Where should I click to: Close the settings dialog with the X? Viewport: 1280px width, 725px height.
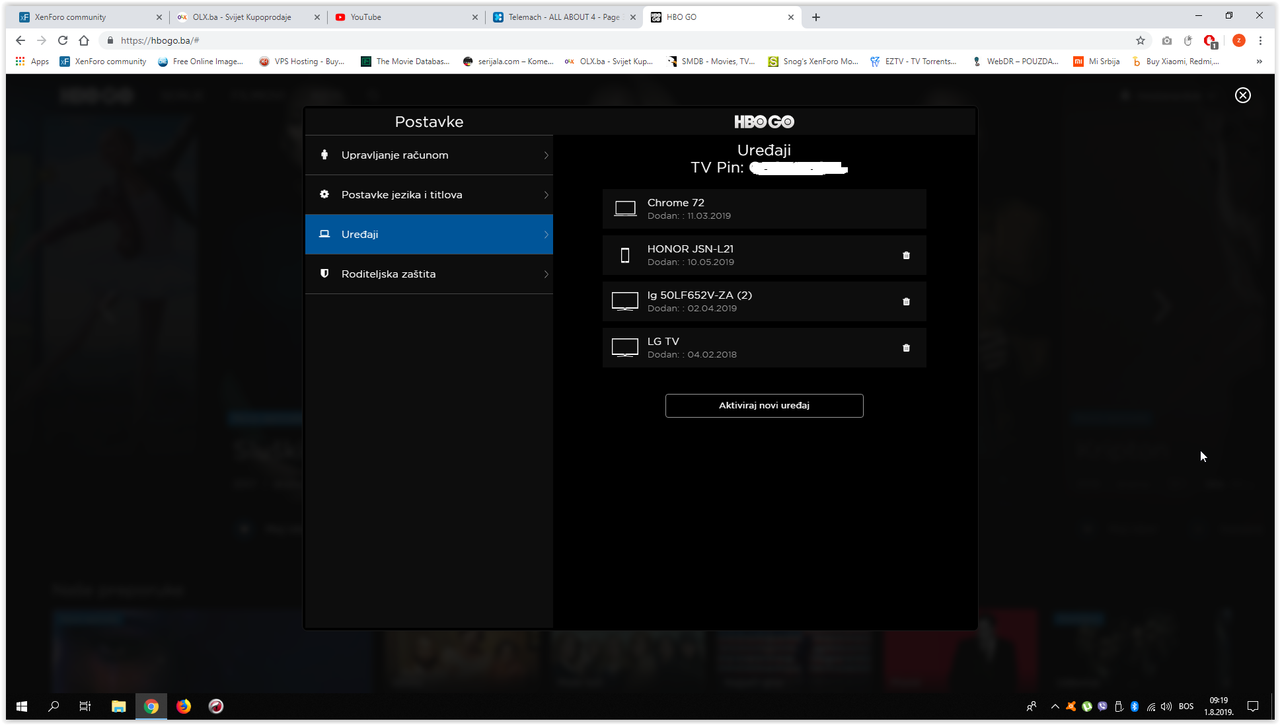click(x=1243, y=95)
